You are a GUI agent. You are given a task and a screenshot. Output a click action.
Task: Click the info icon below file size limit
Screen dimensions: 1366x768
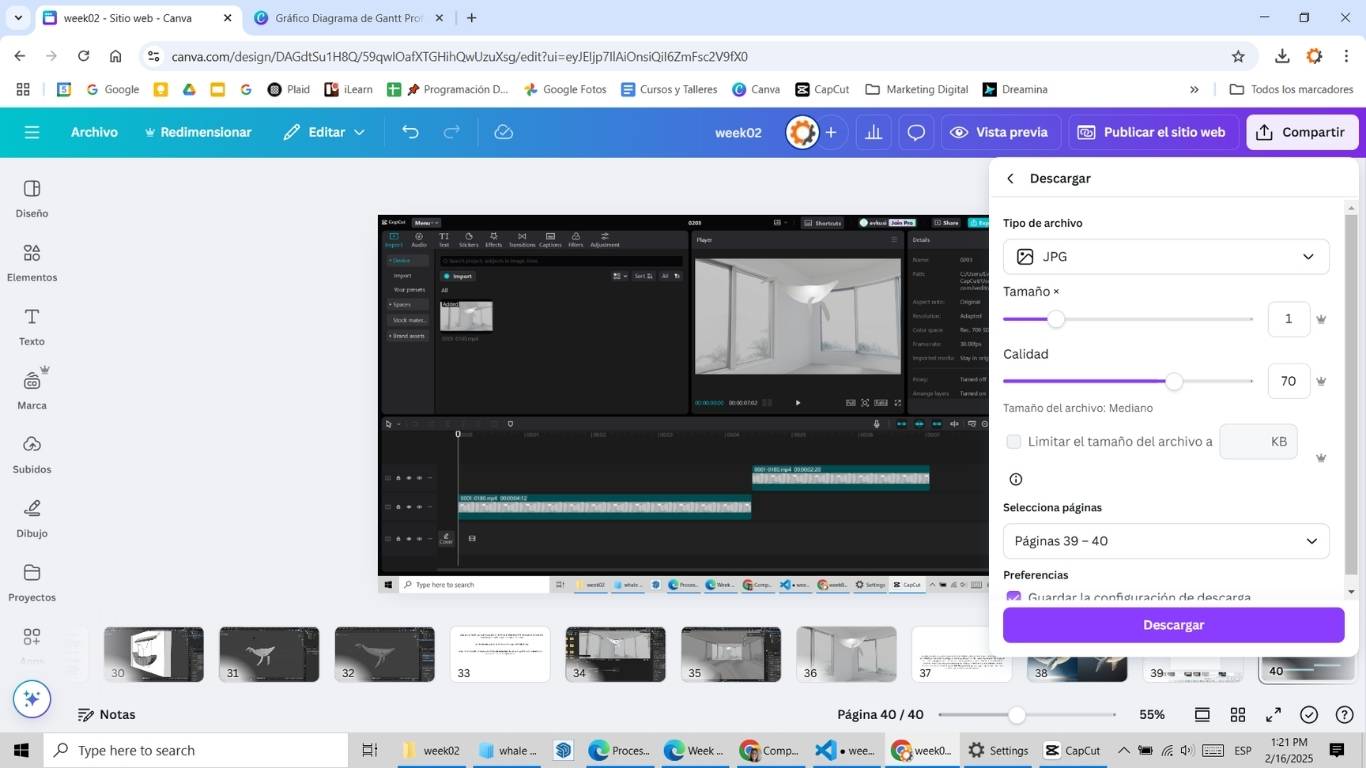[1015, 479]
